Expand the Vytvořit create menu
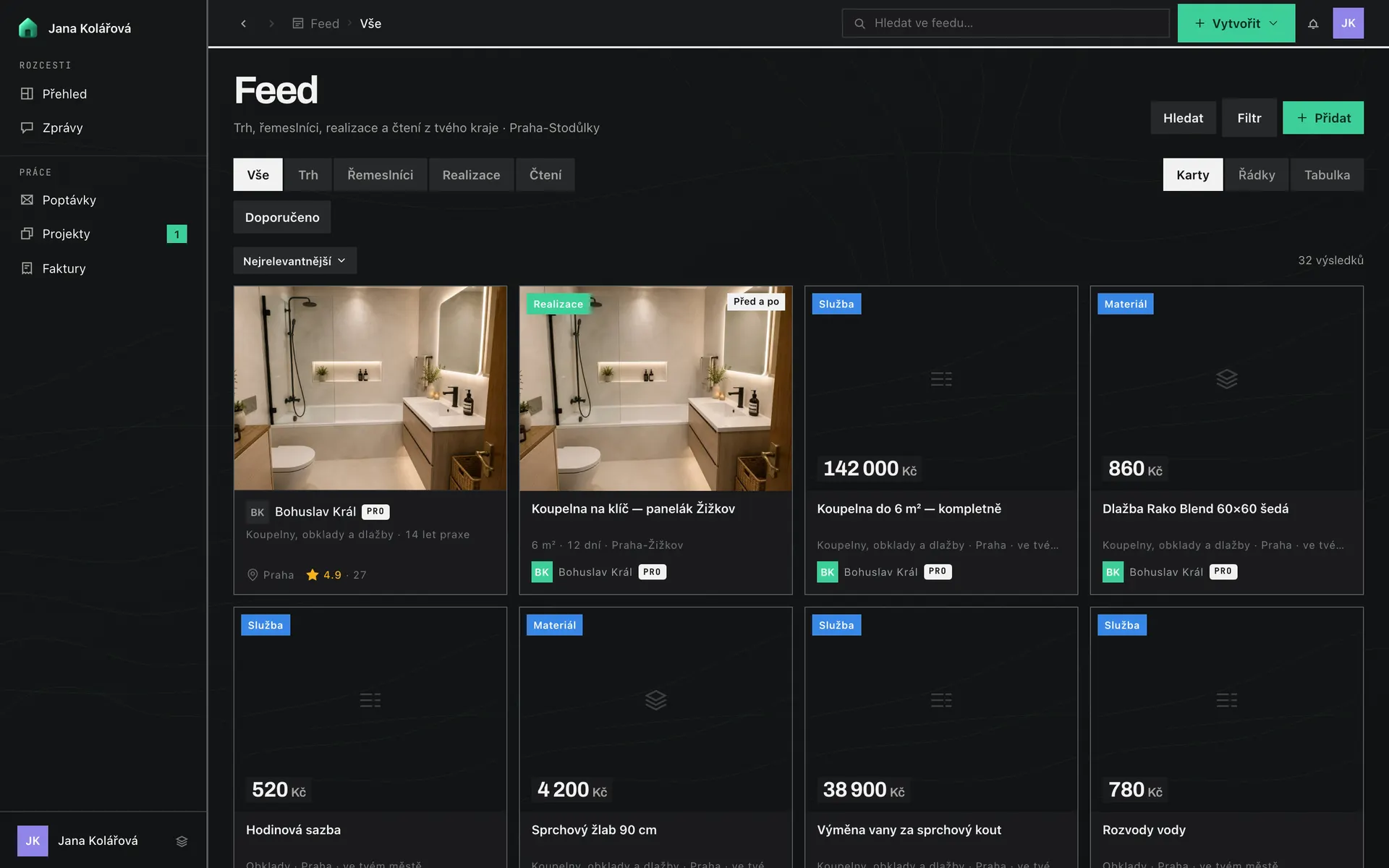This screenshot has height=868, width=1389. point(1236,23)
